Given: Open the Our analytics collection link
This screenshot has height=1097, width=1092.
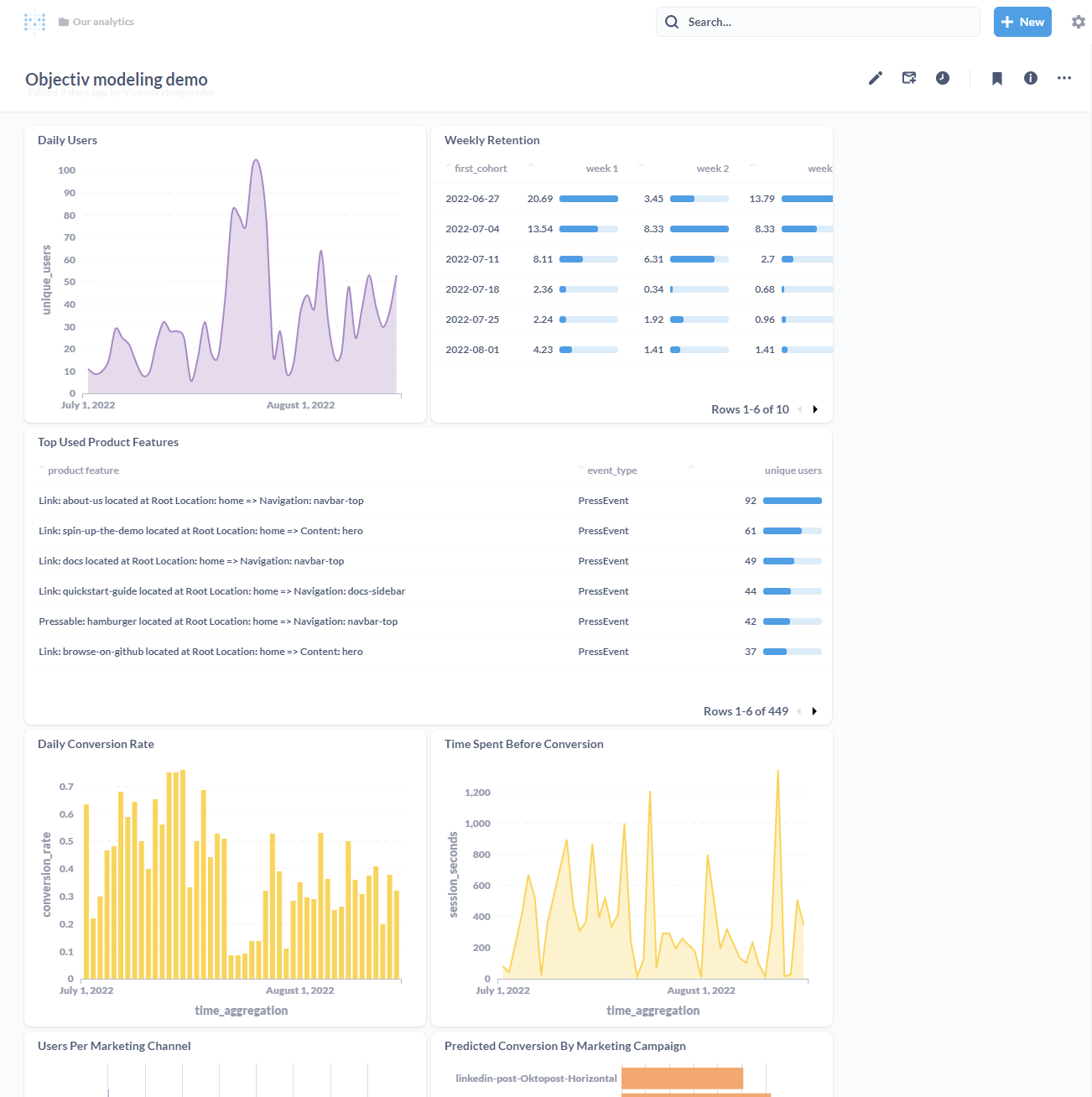Looking at the screenshot, I should point(96,22).
